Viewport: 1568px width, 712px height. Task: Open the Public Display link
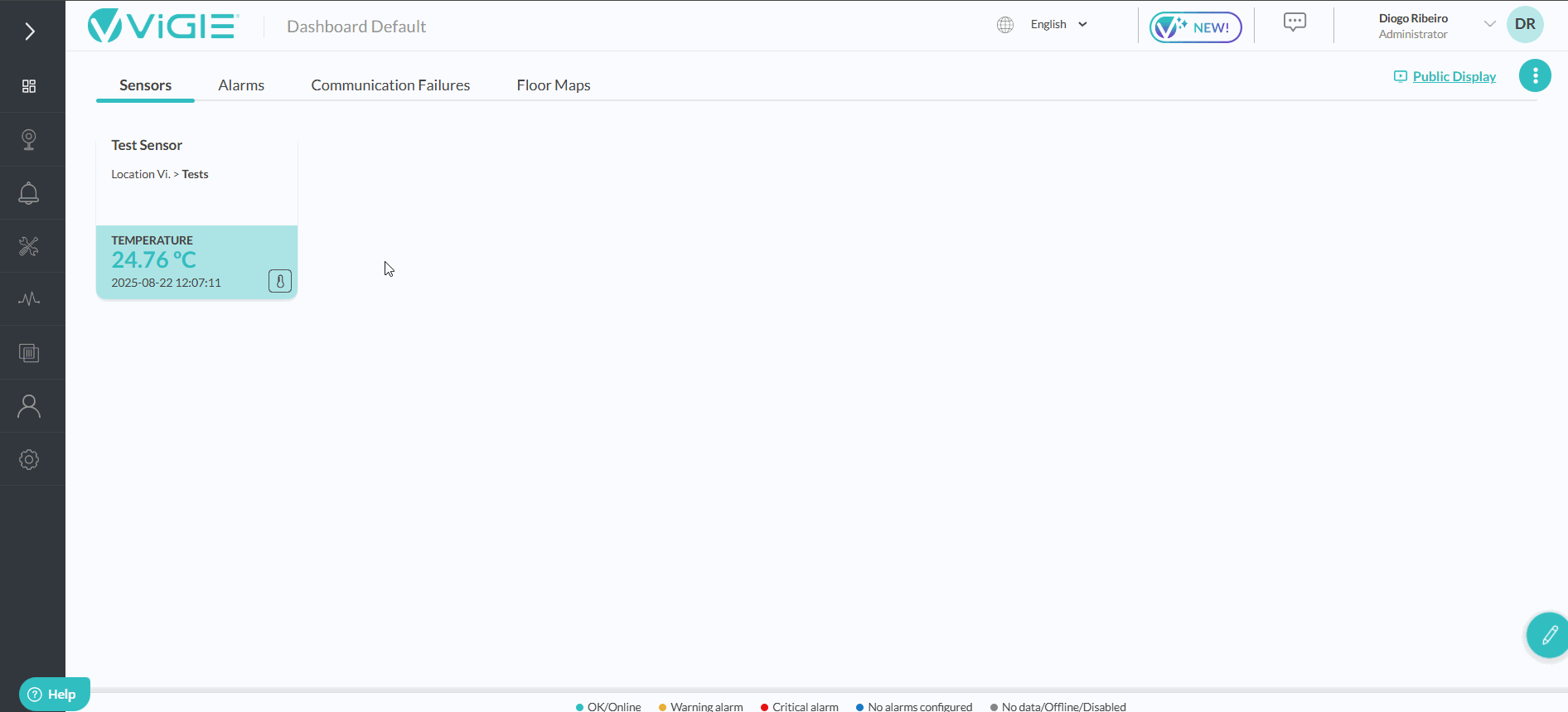pyautogui.click(x=1445, y=76)
